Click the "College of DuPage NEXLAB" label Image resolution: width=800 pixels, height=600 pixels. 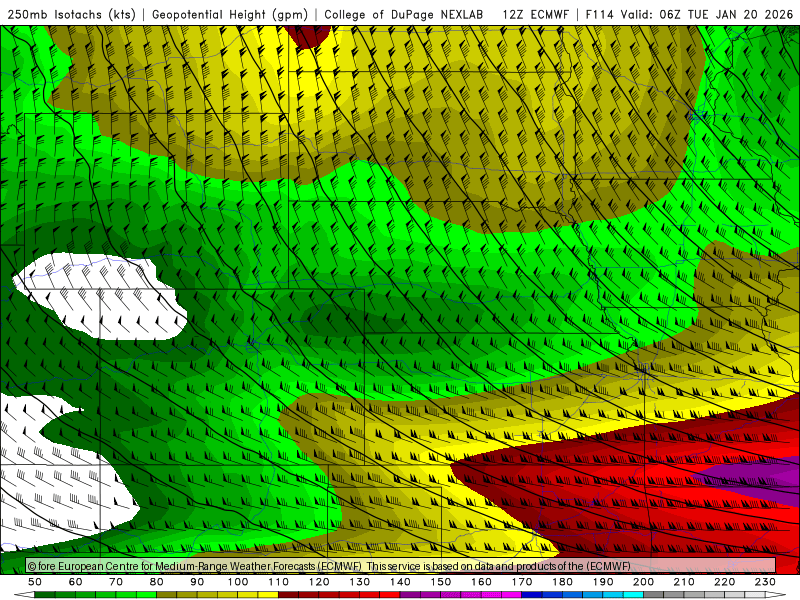coord(404,14)
